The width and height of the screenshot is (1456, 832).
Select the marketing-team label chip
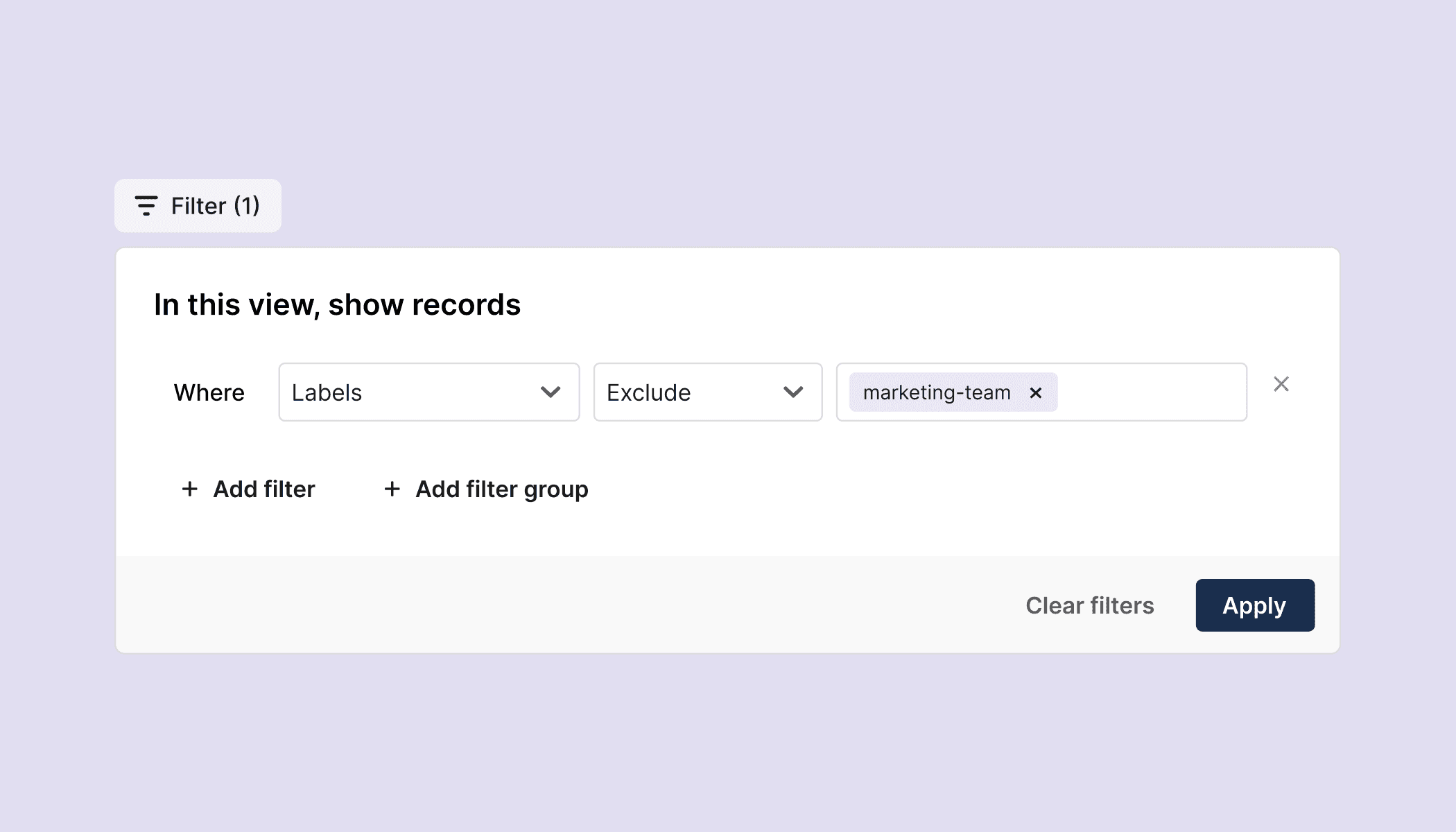coord(936,393)
